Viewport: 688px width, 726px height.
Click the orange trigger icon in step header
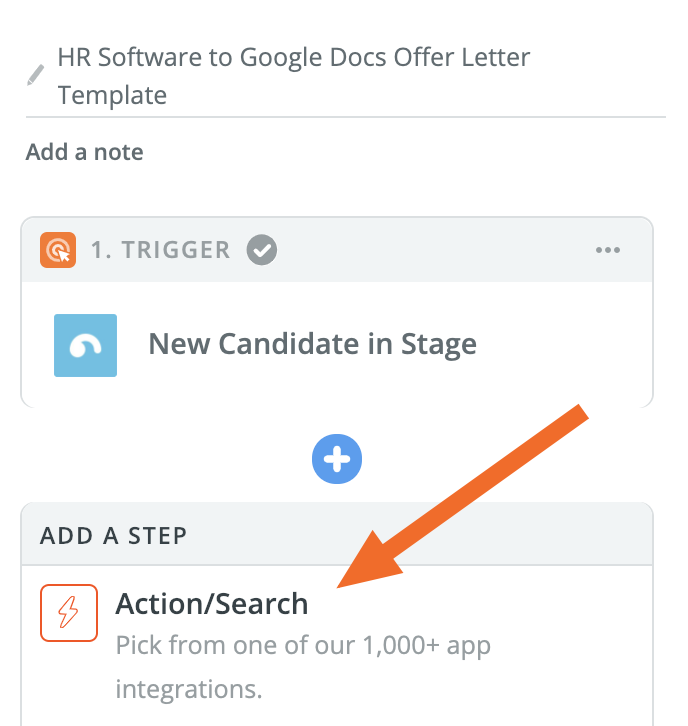(58, 250)
